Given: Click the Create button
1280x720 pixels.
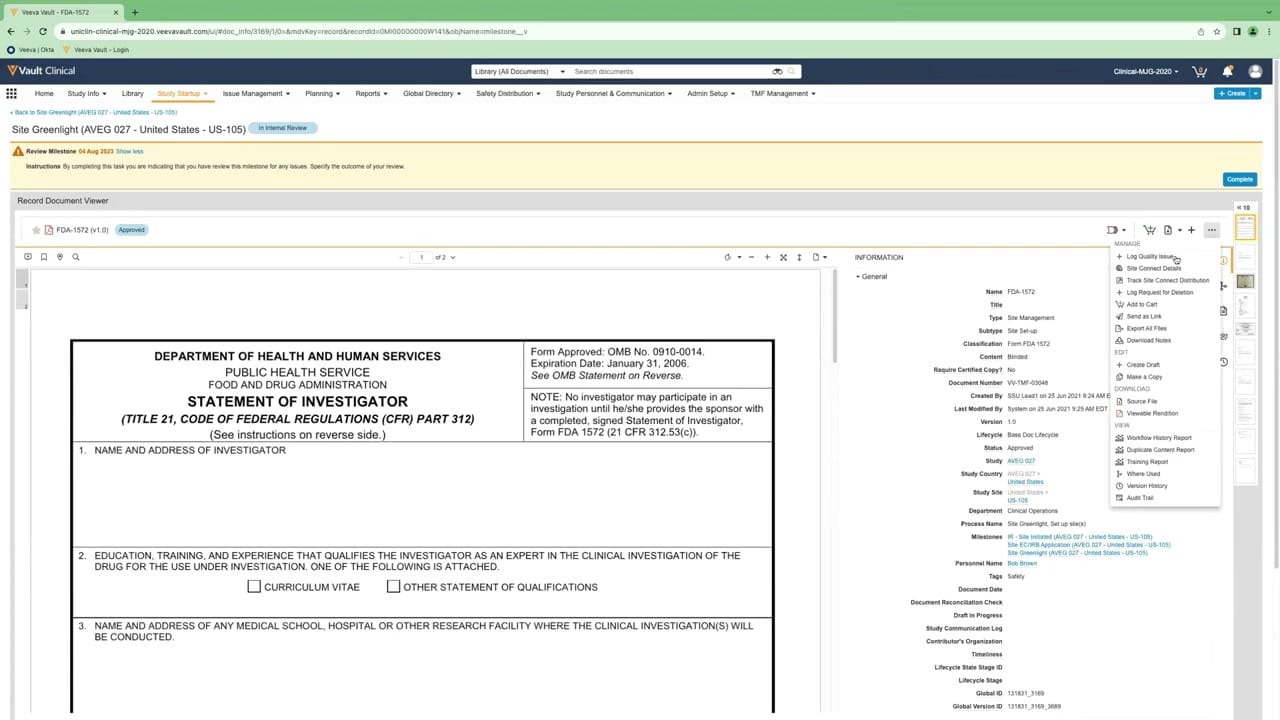Looking at the screenshot, I should point(1232,93).
